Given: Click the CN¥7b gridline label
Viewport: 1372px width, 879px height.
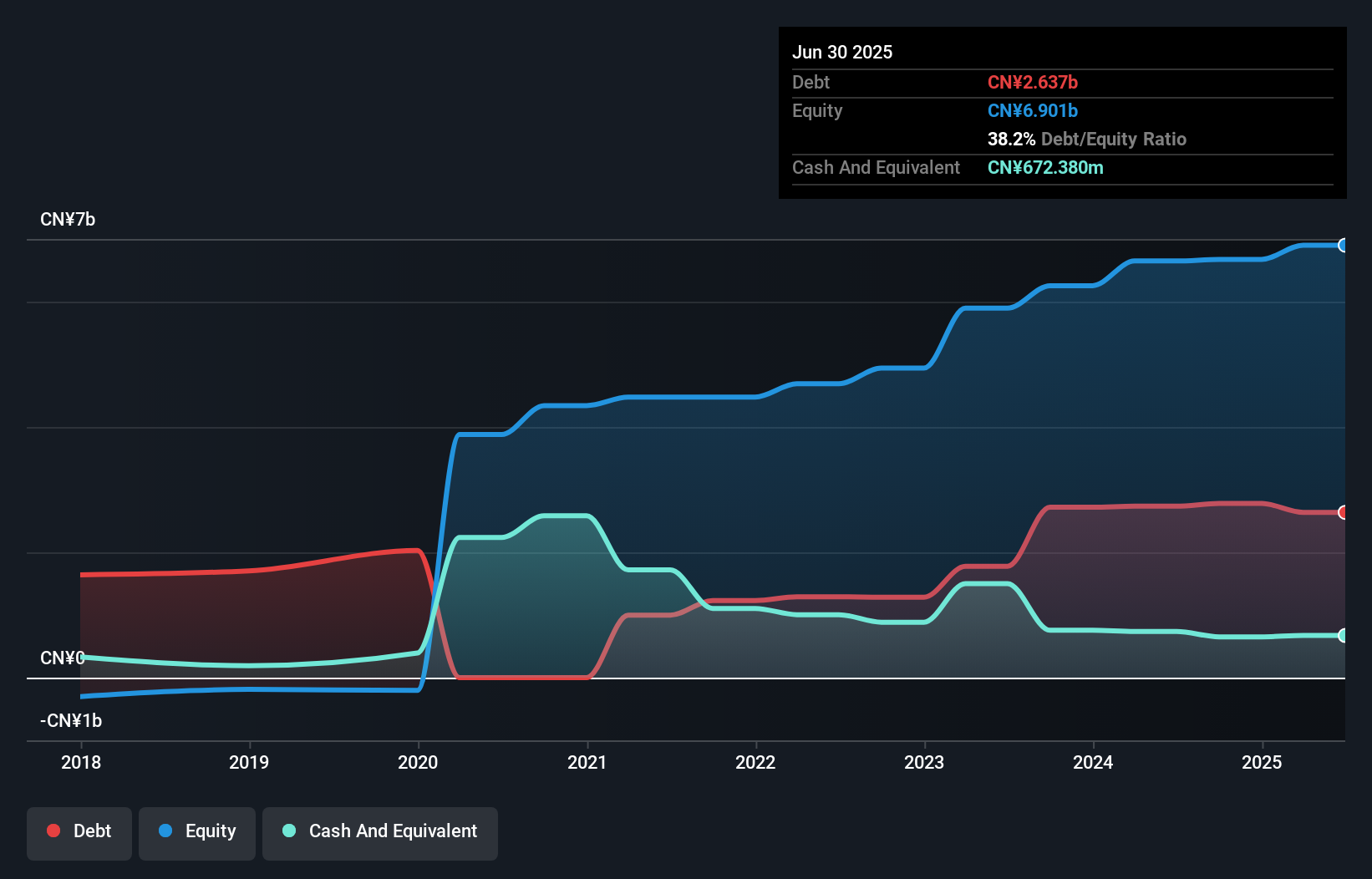Looking at the screenshot, I should point(68,219).
